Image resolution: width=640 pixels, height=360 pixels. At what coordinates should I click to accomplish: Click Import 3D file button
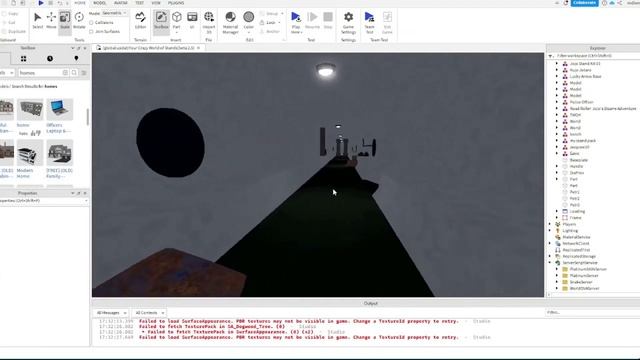209,22
